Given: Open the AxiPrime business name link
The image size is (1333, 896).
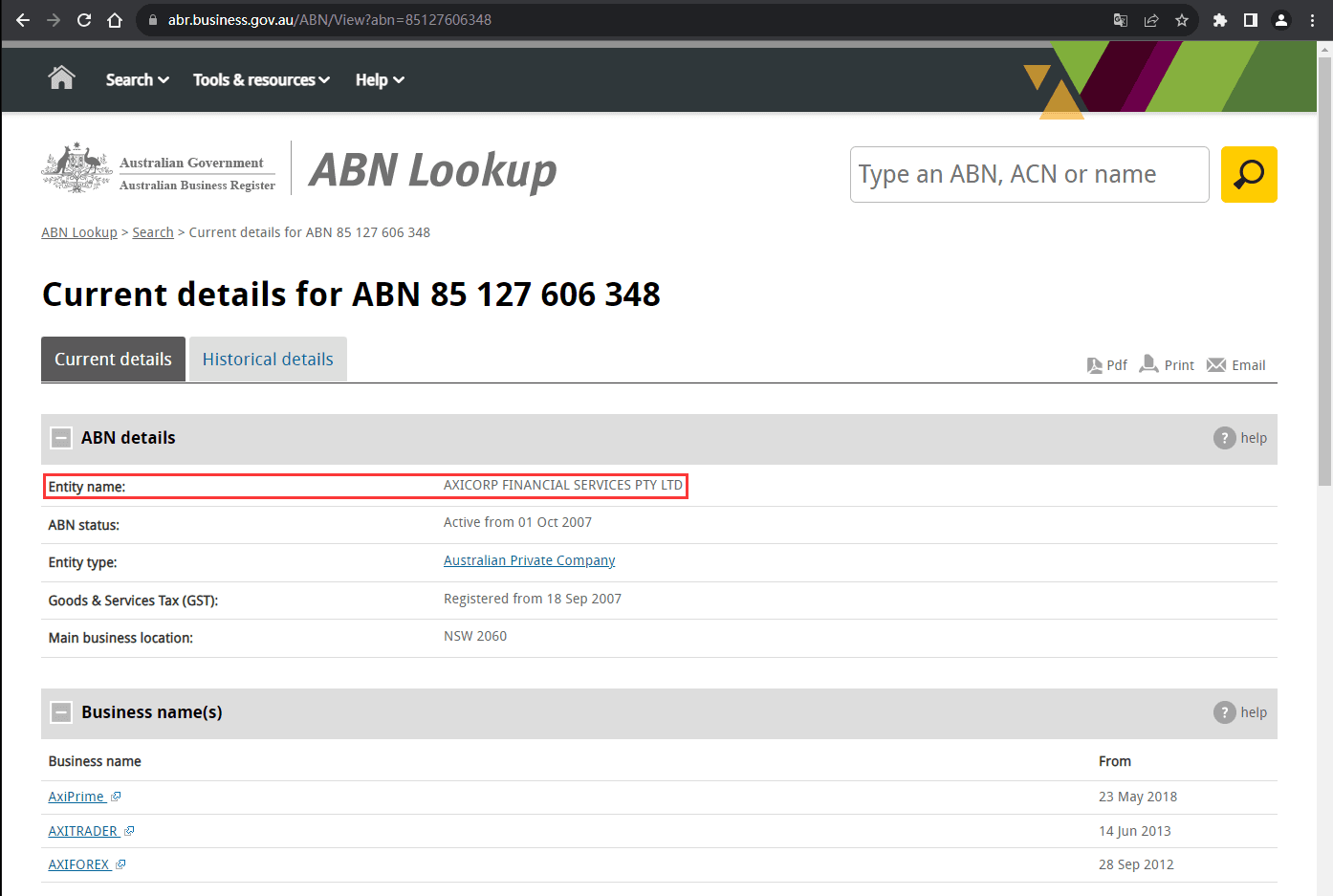Looking at the screenshot, I should coord(76,797).
